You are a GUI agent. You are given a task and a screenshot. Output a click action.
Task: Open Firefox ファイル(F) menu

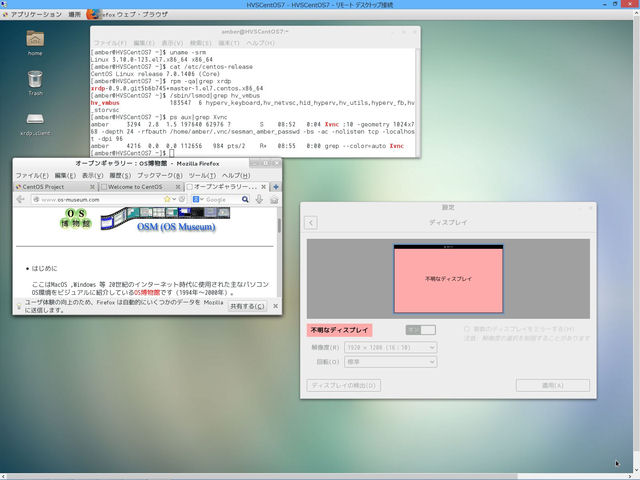pyautogui.click(x=32, y=175)
